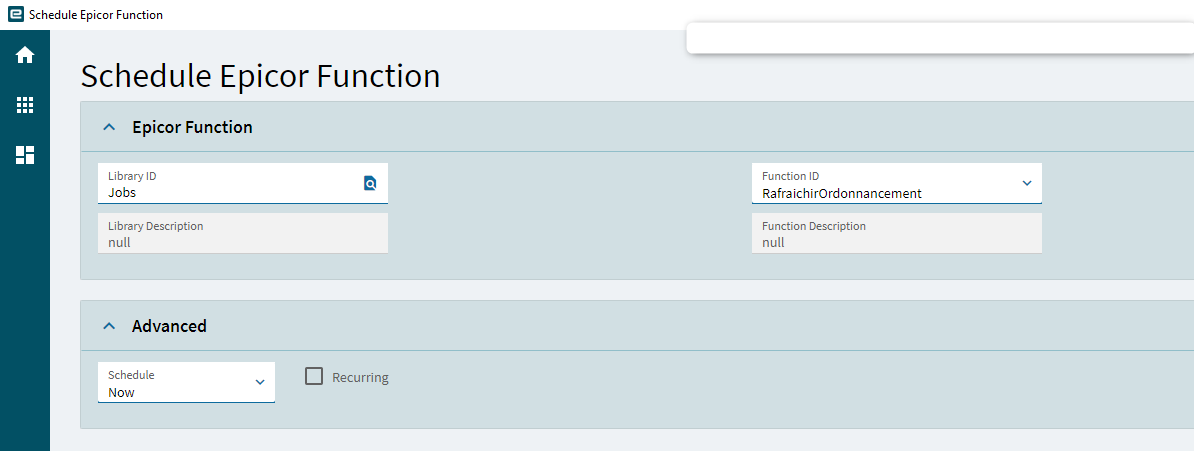
Task: Select the RafraichirOrdonnancement function value
Action: pos(841,194)
